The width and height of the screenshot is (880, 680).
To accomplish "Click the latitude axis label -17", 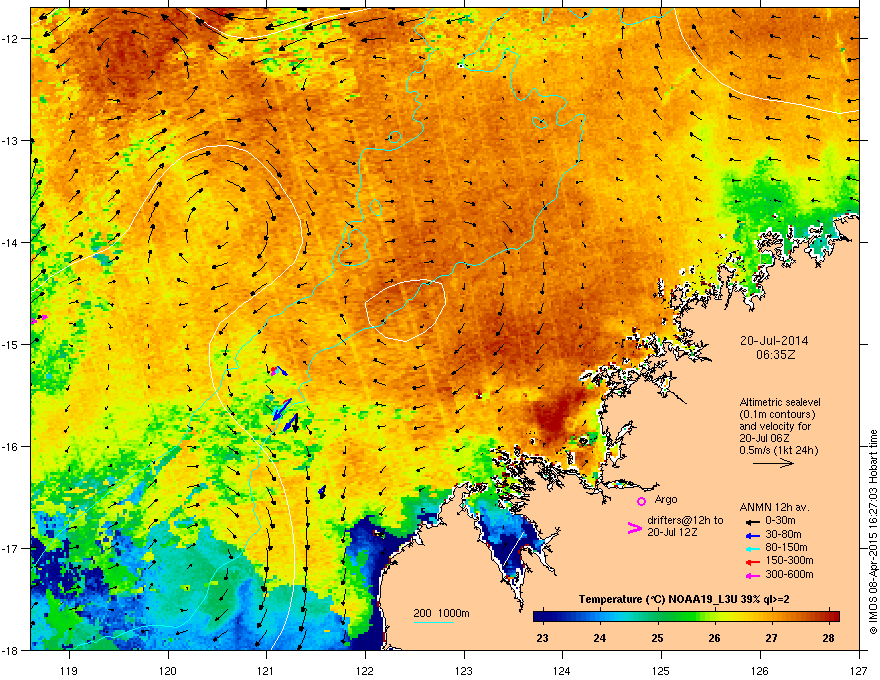I will tap(10, 548).
